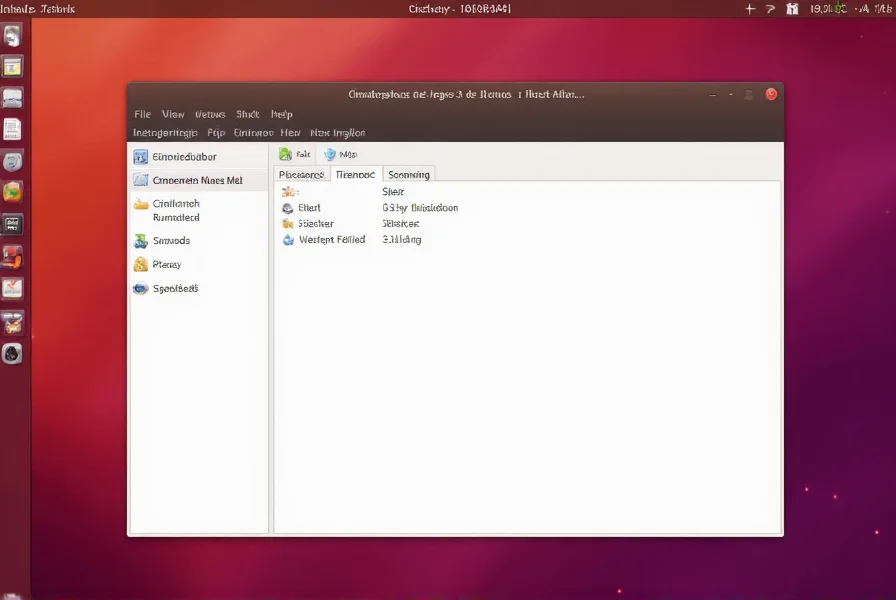896x600 pixels.
Task: Switch to the rightmost "Scomning" tab
Action: [408, 174]
